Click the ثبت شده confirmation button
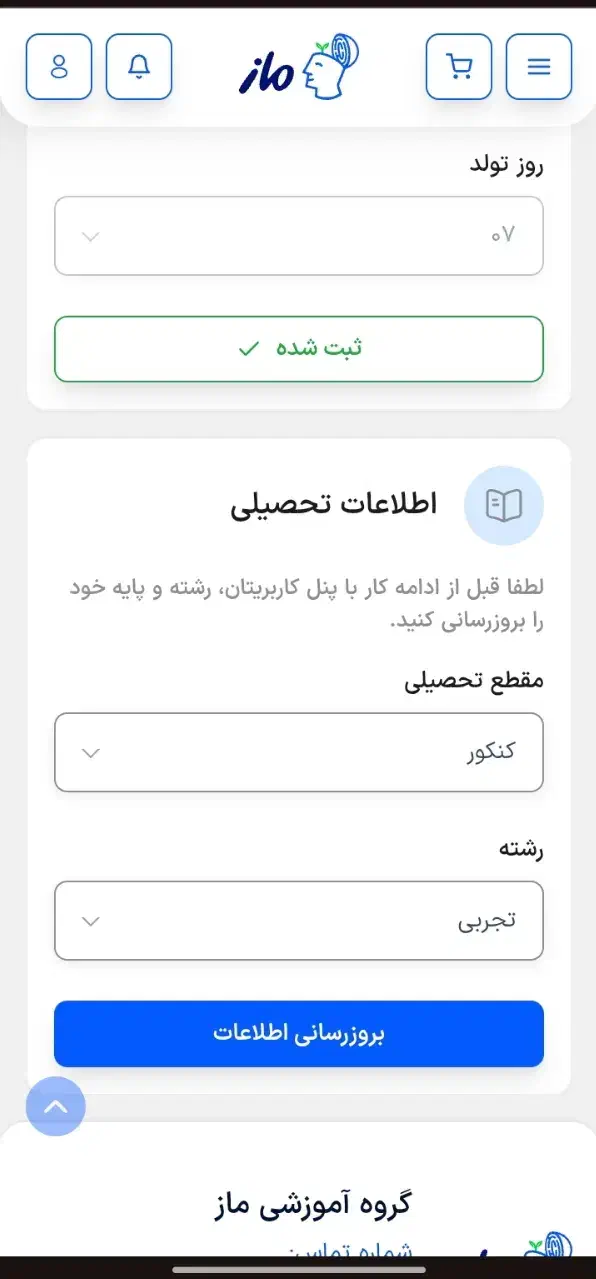596x1279 pixels. click(x=298, y=348)
